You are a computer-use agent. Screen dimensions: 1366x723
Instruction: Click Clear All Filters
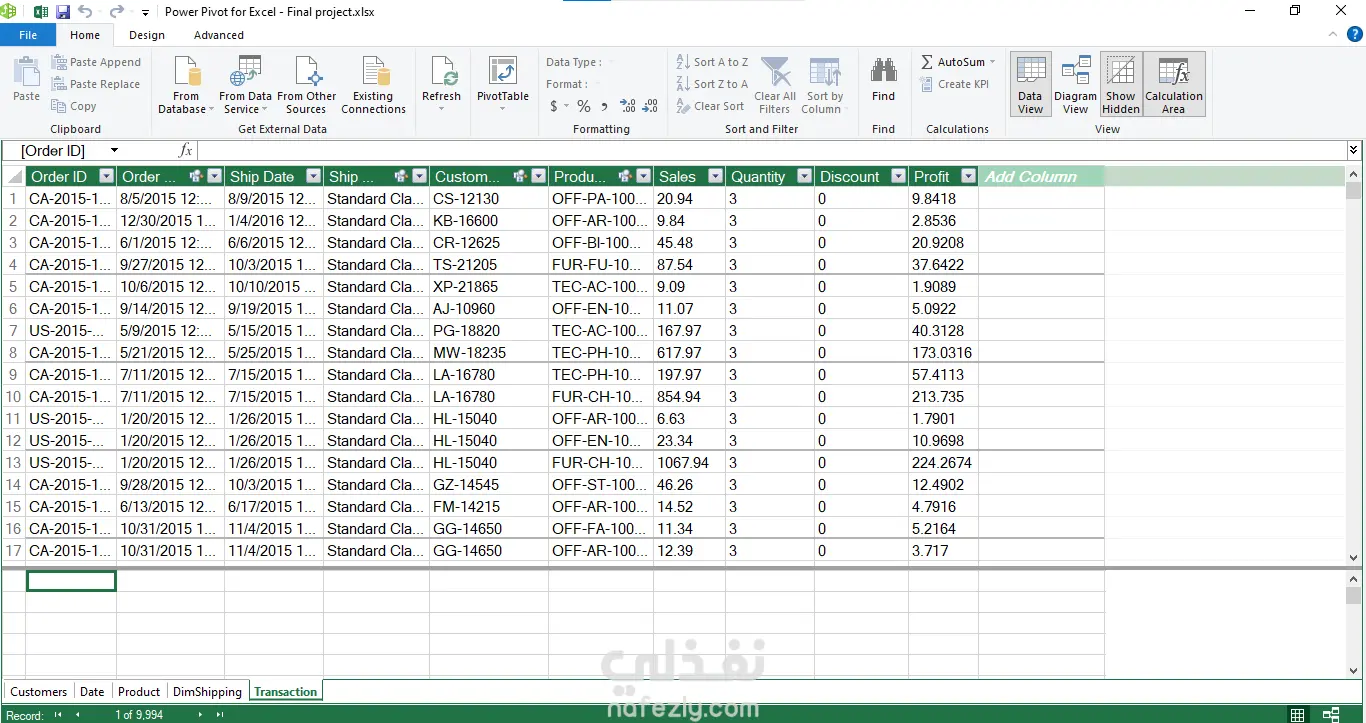[x=775, y=85]
